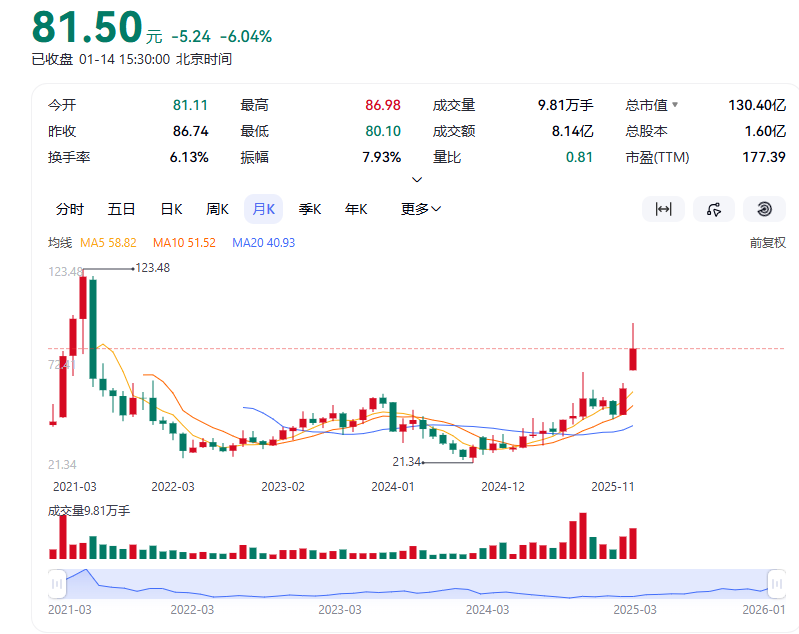The image size is (799, 634).
Task: Select the 年K yearly chart tab
Action: [356, 209]
